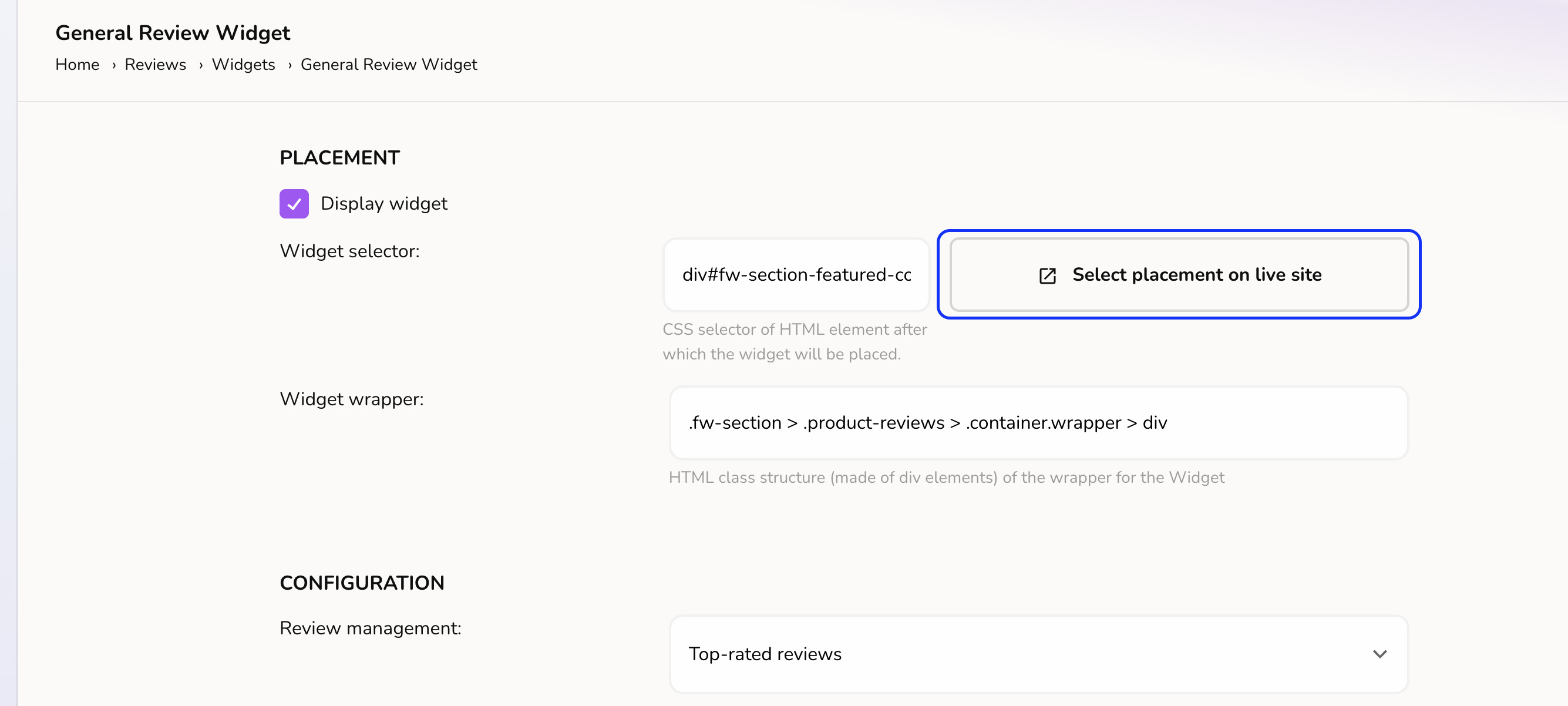Click the Widget wrapper input field
The height and width of the screenshot is (706, 1568).
pos(1038,422)
